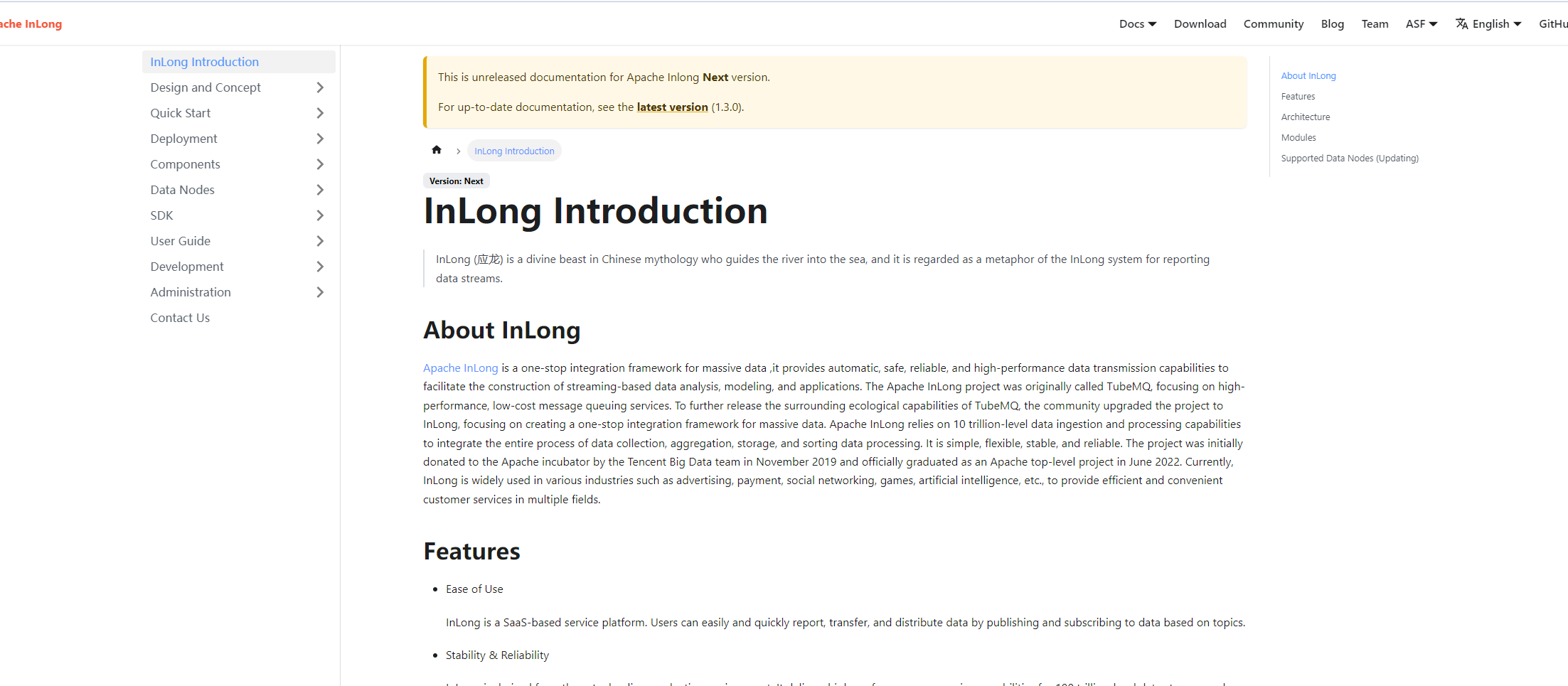Expand the Components chevron

[x=320, y=164]
